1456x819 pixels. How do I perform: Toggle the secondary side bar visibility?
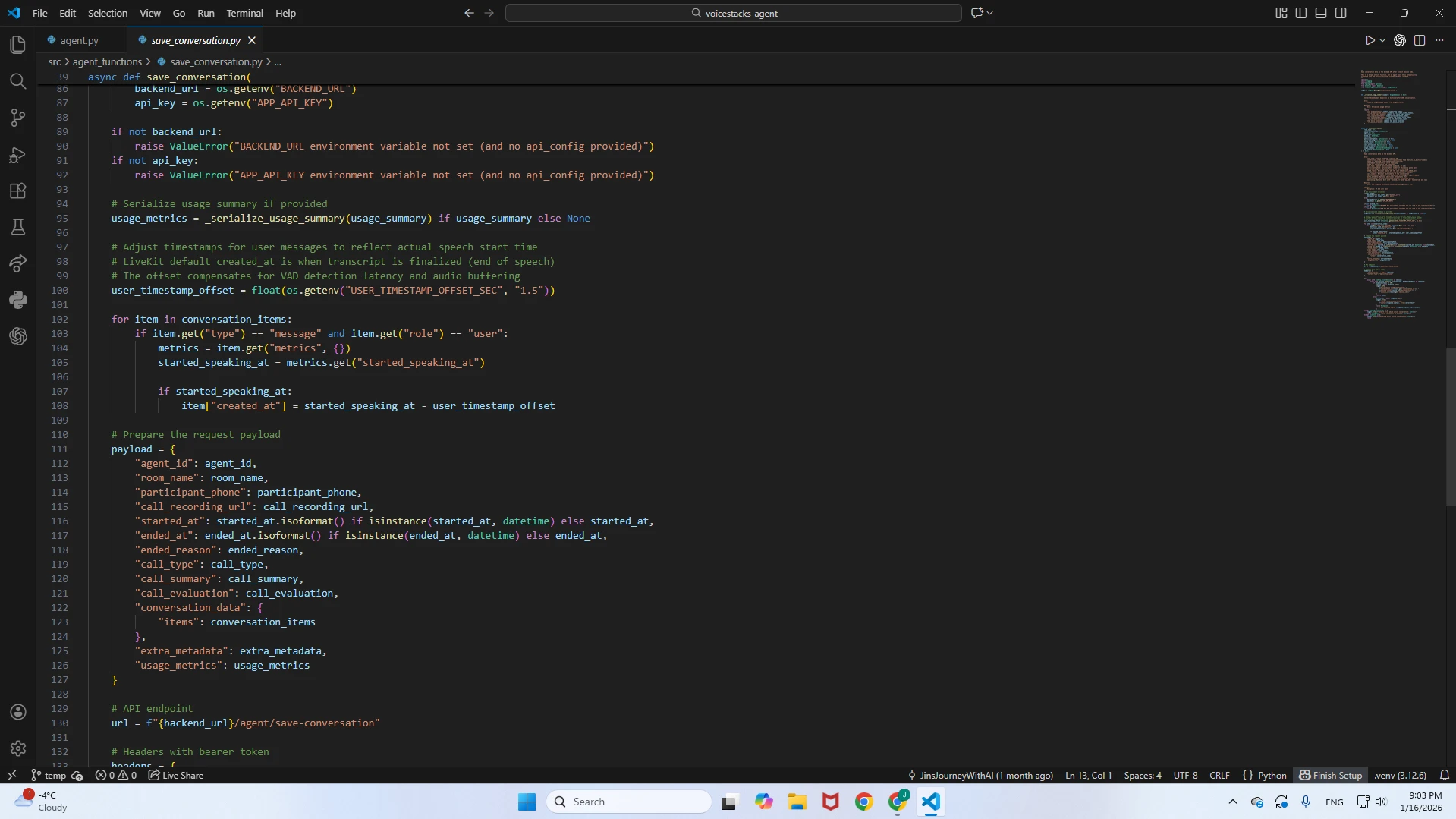coord(1341,13)
